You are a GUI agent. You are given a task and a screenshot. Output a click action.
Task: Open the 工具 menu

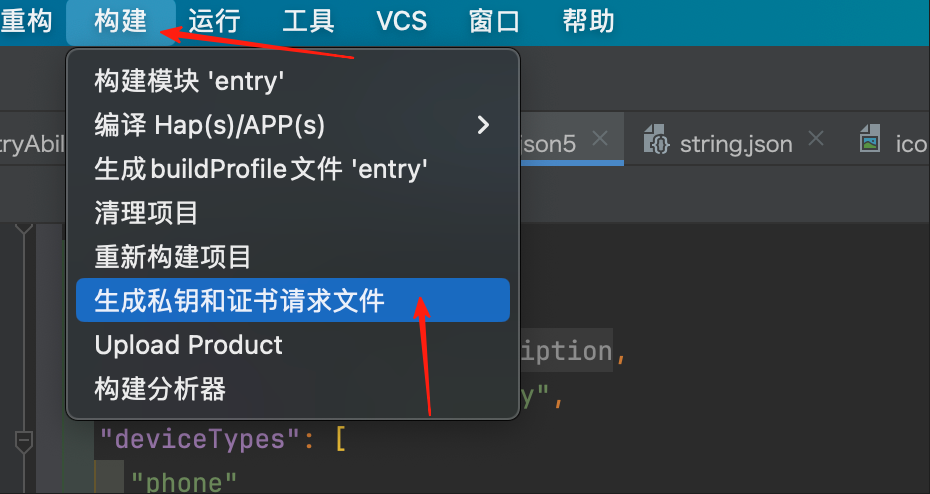[x=308, y=21]
